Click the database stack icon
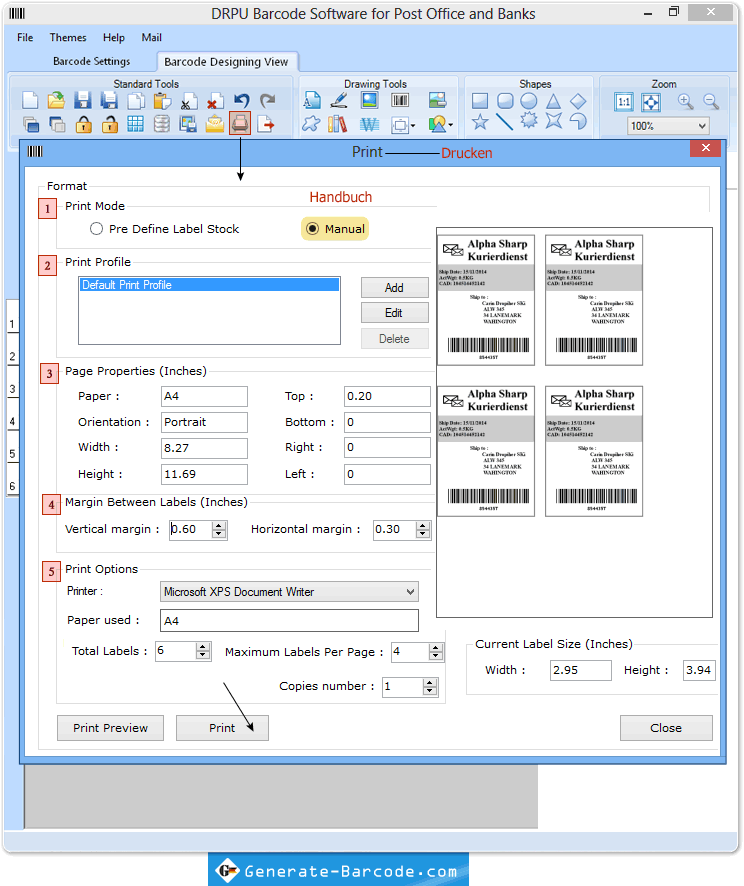The image size is (744, 886). (162, 124)
